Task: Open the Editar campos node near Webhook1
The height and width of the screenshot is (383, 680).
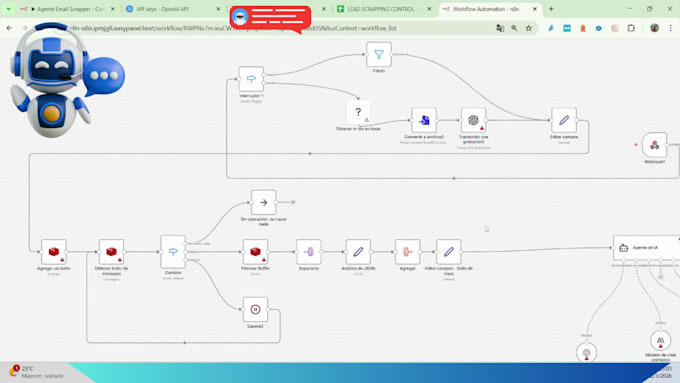Action: tap(564, 120)
